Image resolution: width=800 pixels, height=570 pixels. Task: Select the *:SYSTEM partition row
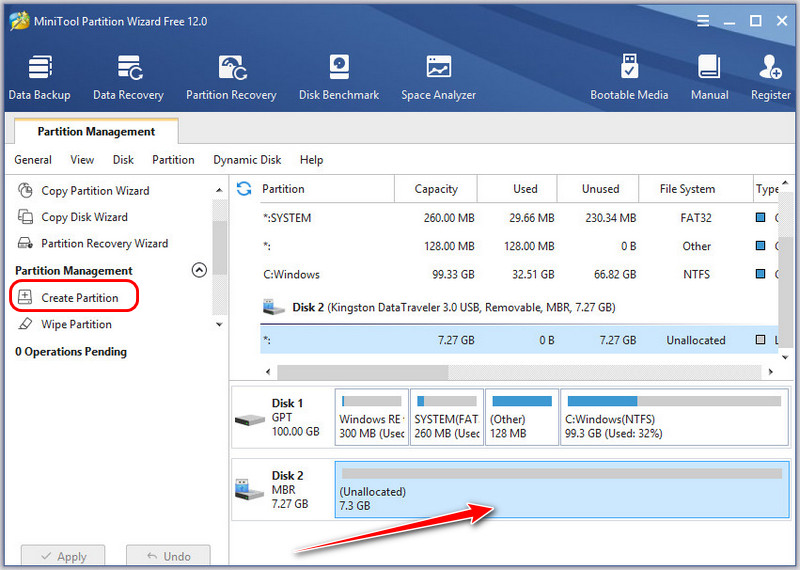[x=519, y=218]
